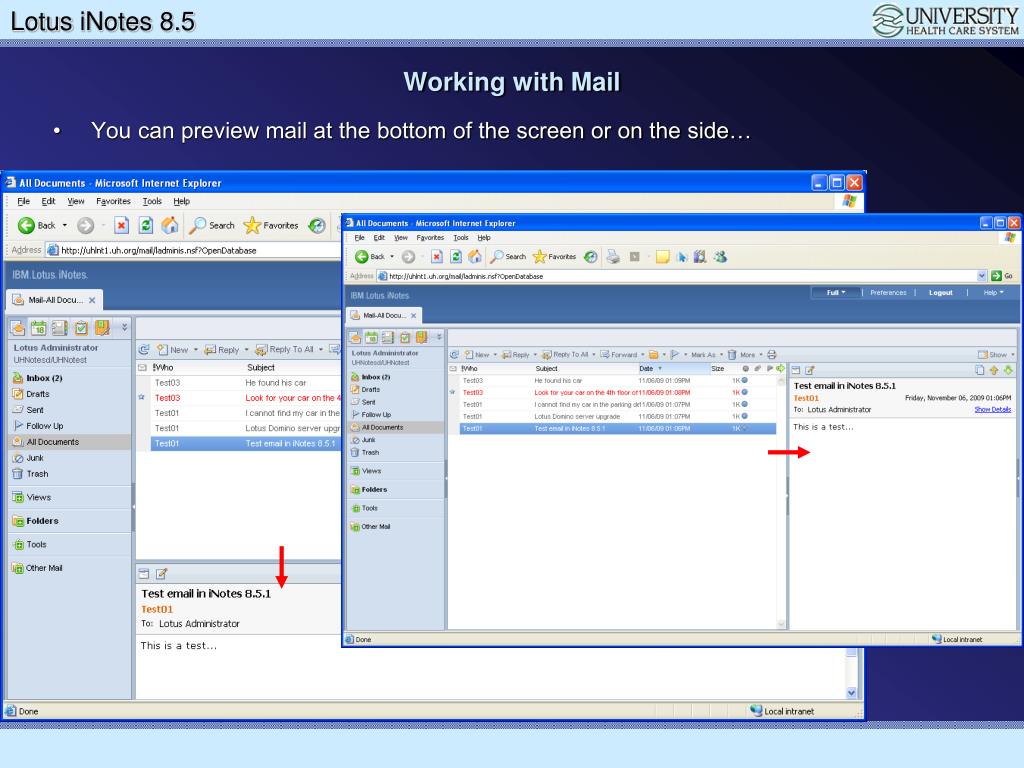This screenshot has height=768, width=1024.
Task: Click the edit icon above the bottom preview in back window
Action: point(161,574)
